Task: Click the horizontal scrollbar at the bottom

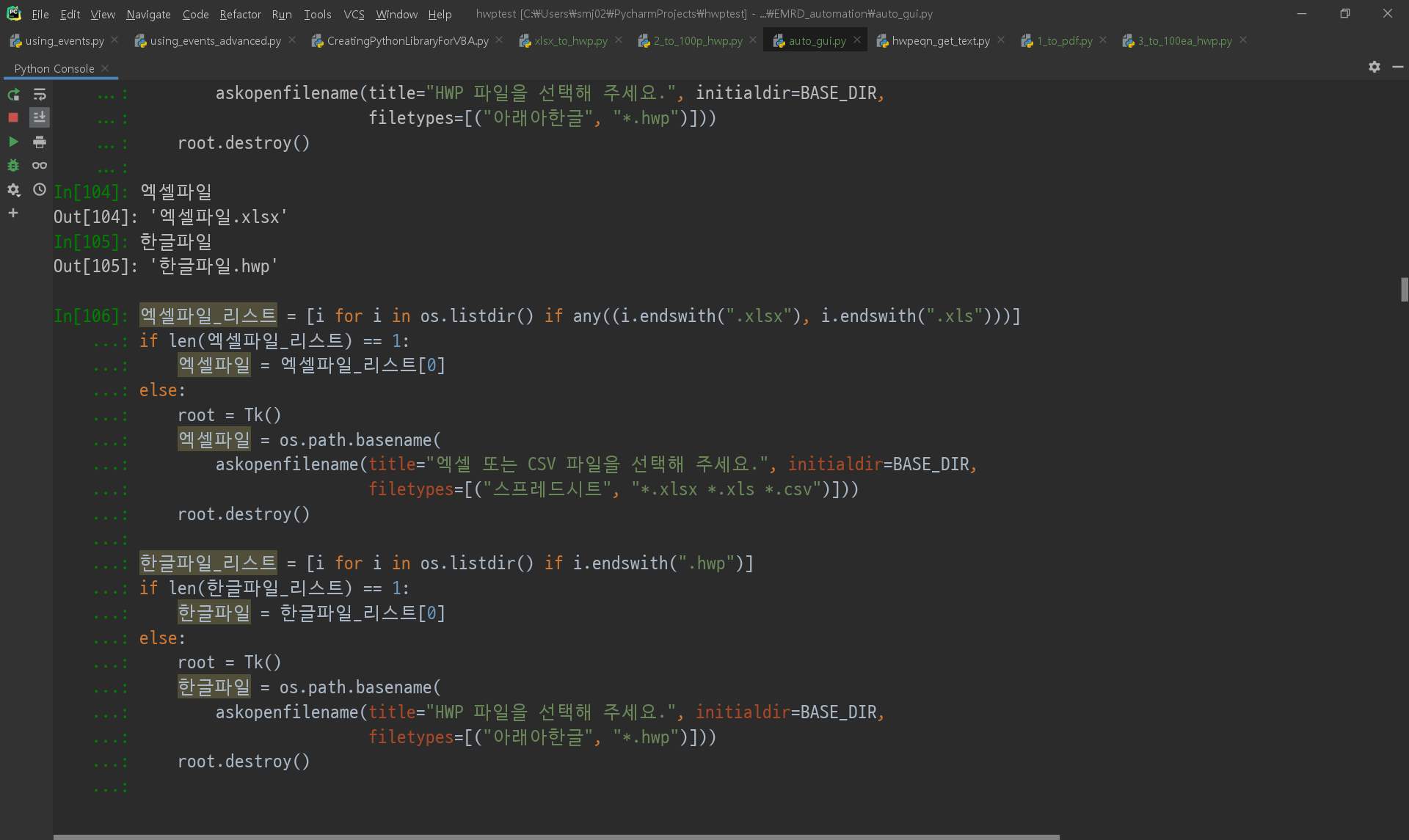Action: [556, 836]
